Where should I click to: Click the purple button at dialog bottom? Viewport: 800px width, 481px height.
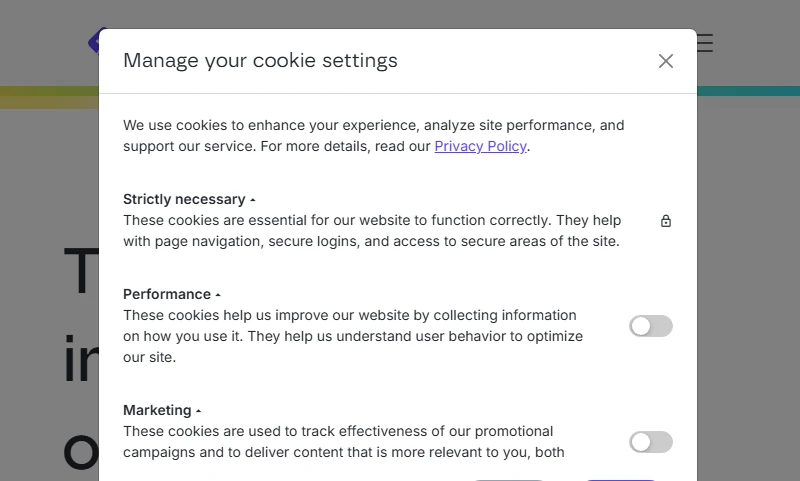620,479
